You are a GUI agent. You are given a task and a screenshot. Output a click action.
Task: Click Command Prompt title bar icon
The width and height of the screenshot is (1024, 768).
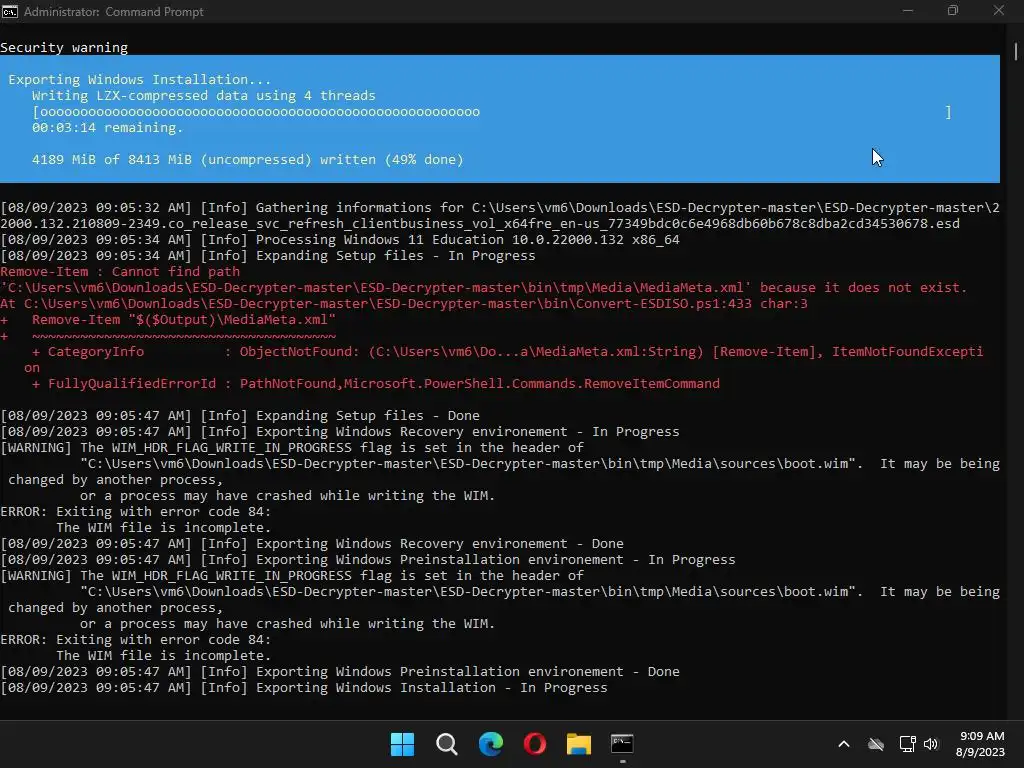[10, 12]
